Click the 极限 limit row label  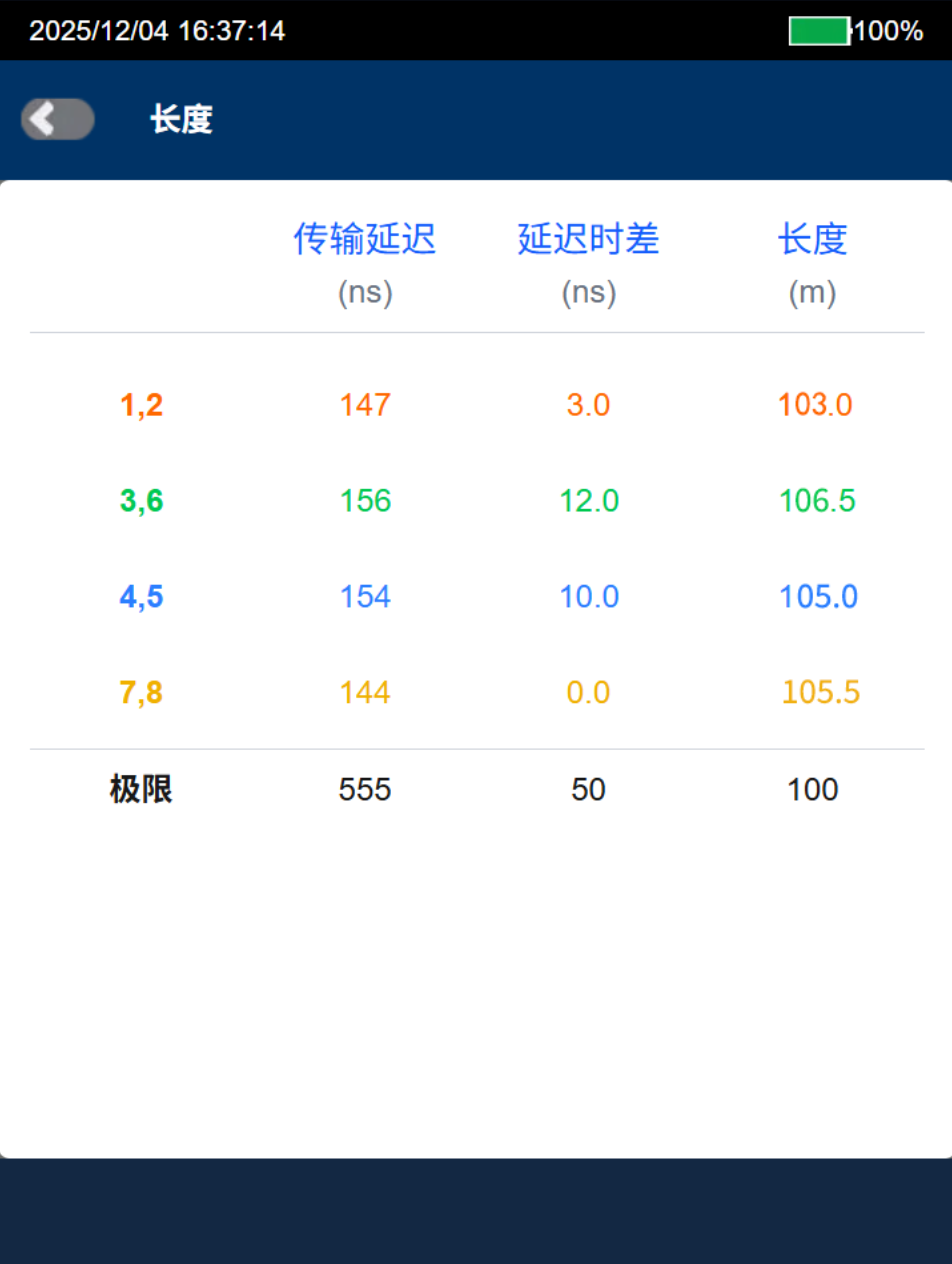[x=141, y=790]
